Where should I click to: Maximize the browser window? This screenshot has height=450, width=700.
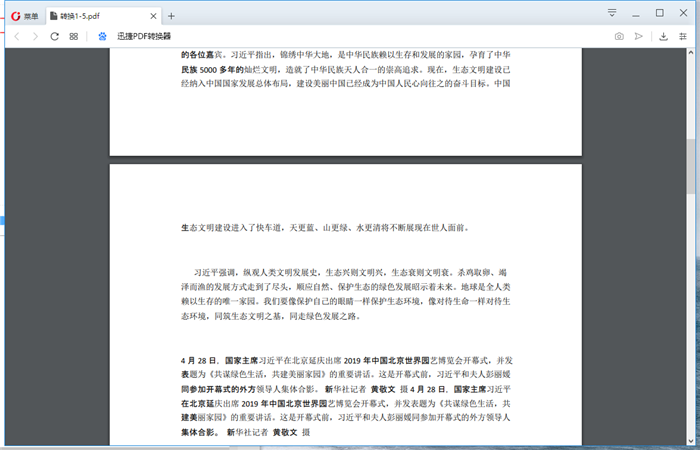(659, 13)
